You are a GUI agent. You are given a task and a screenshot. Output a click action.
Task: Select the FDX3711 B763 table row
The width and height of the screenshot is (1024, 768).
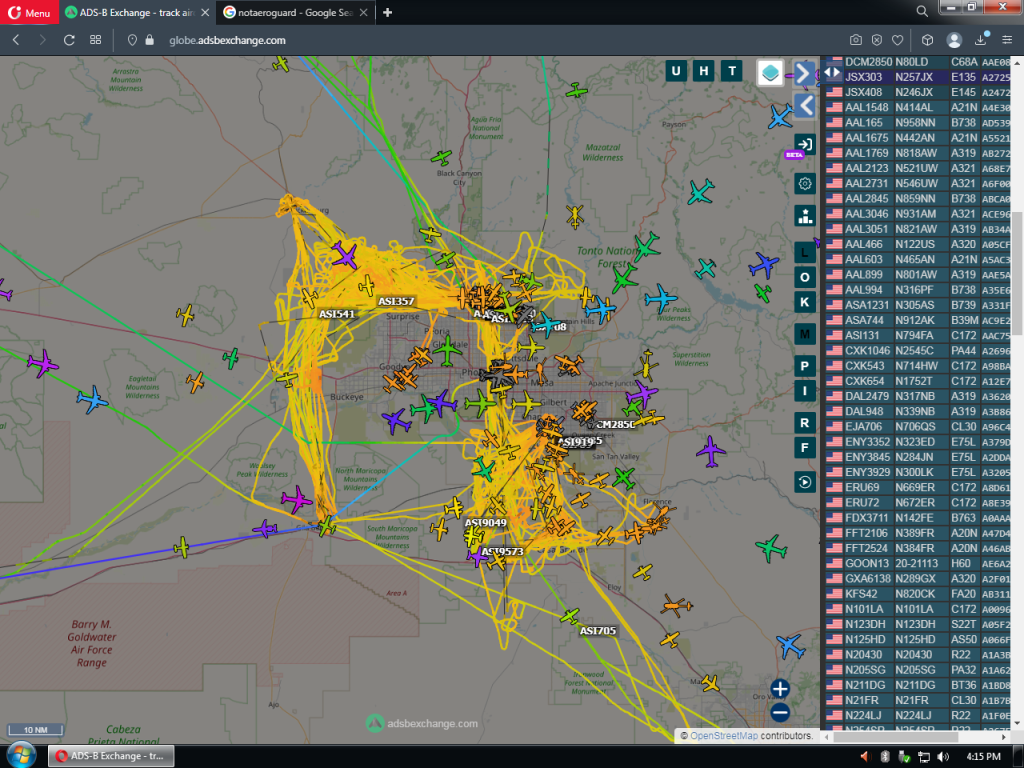(917, 518)
